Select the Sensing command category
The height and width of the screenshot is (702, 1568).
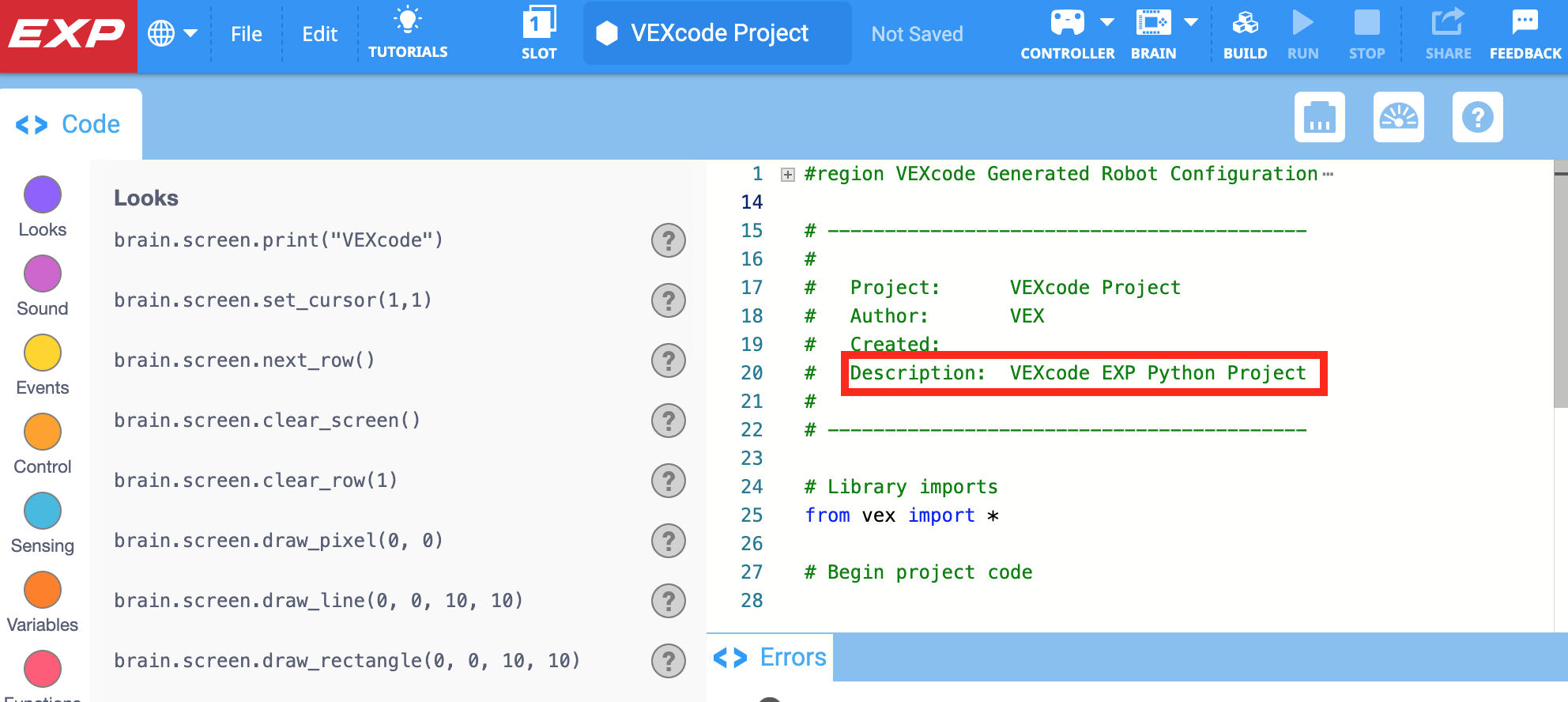pos(42,511)
